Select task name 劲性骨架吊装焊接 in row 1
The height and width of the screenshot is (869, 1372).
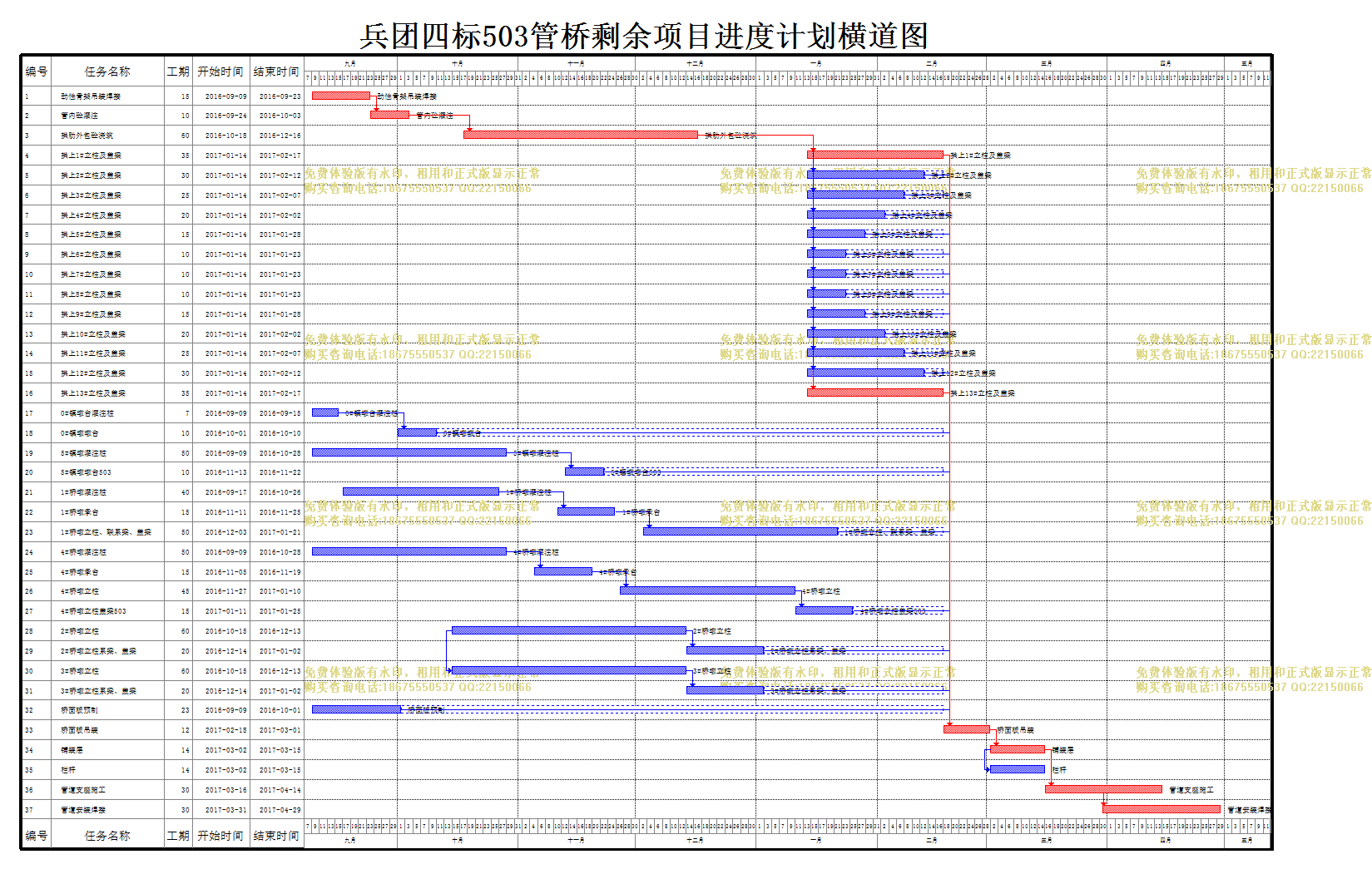(x=91, y=96)
